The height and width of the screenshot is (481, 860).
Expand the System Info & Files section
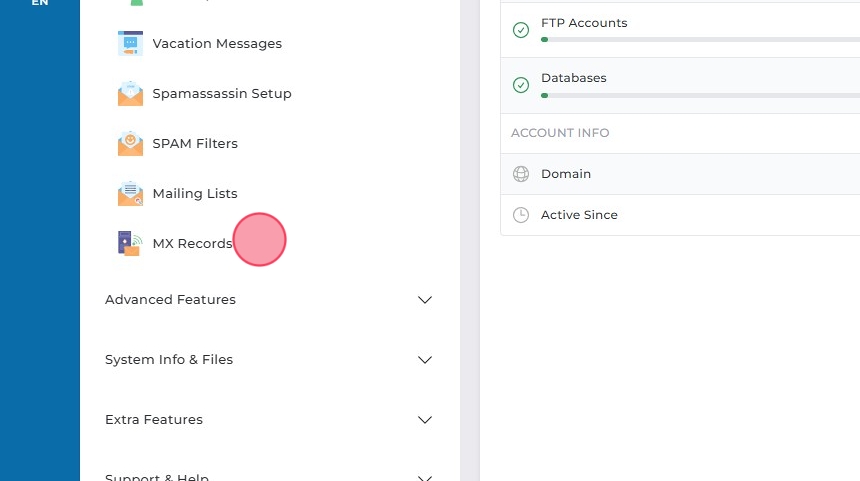point(425,360)
